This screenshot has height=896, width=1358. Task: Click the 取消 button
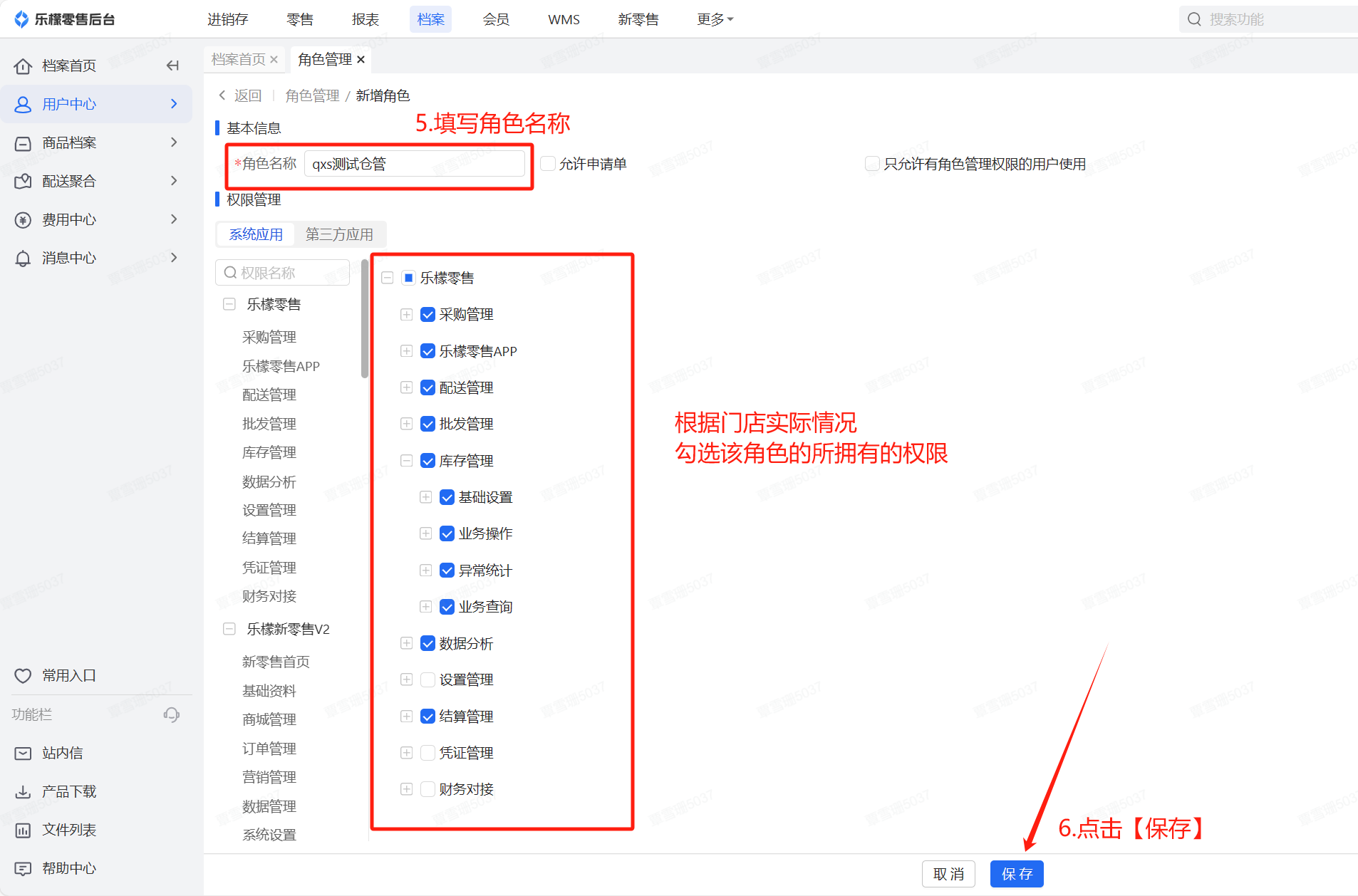point(948,874)
